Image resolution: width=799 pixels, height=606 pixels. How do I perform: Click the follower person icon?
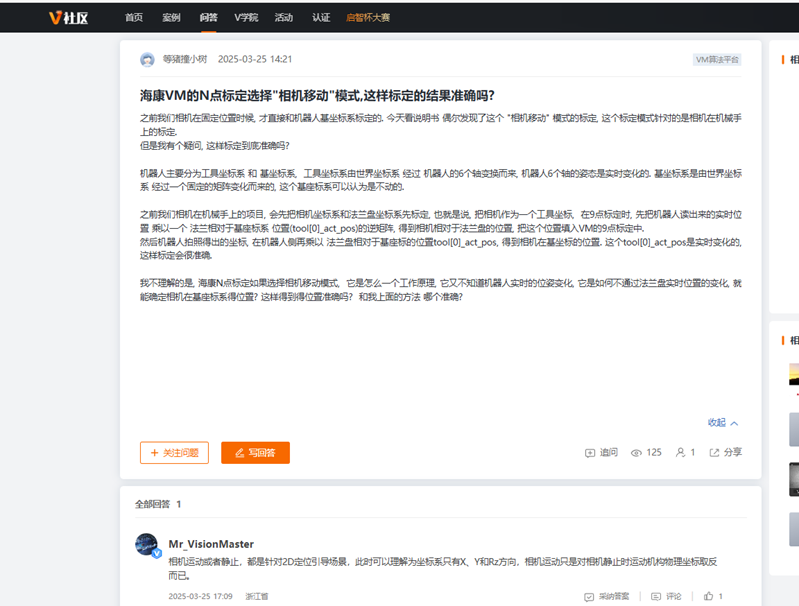pos(680,453)
